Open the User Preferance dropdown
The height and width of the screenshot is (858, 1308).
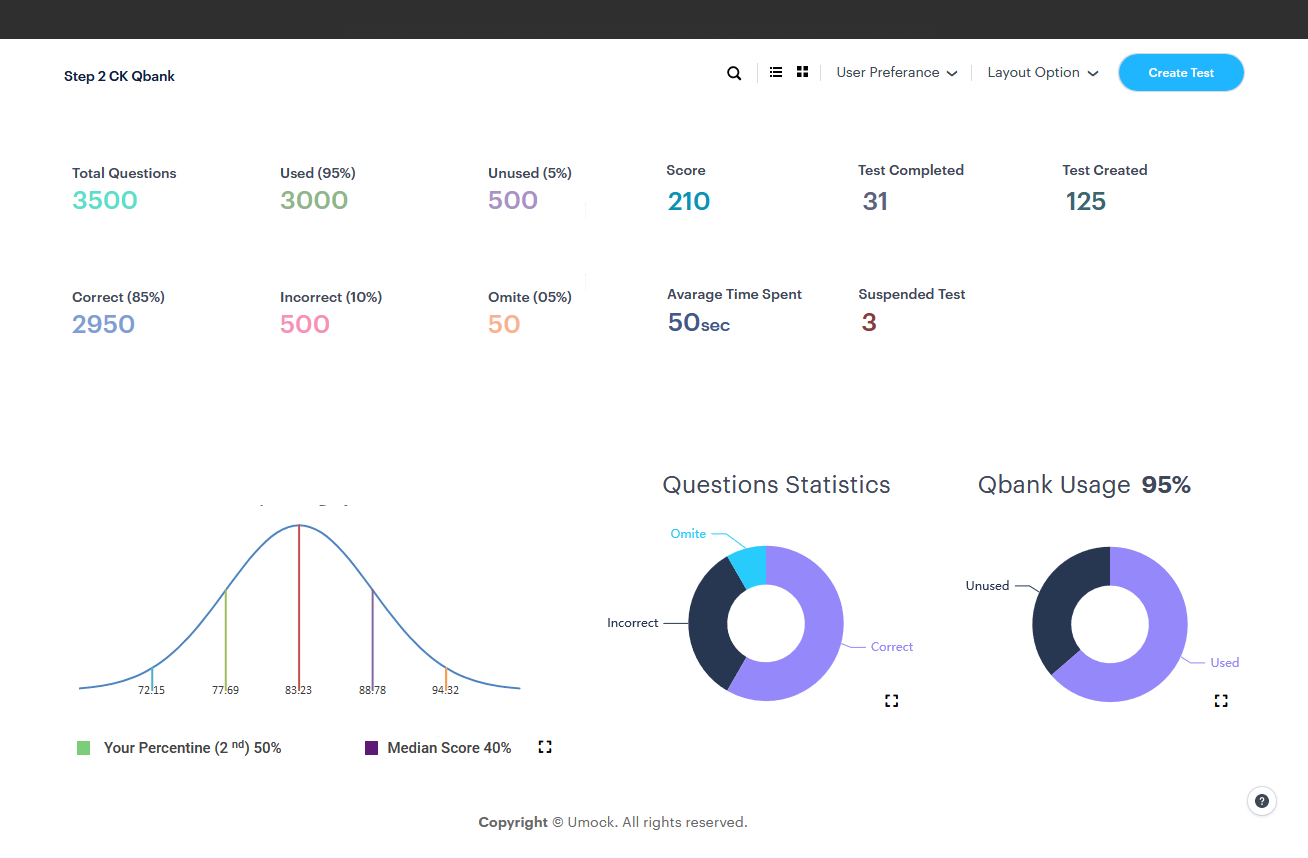tap(897, 73)
